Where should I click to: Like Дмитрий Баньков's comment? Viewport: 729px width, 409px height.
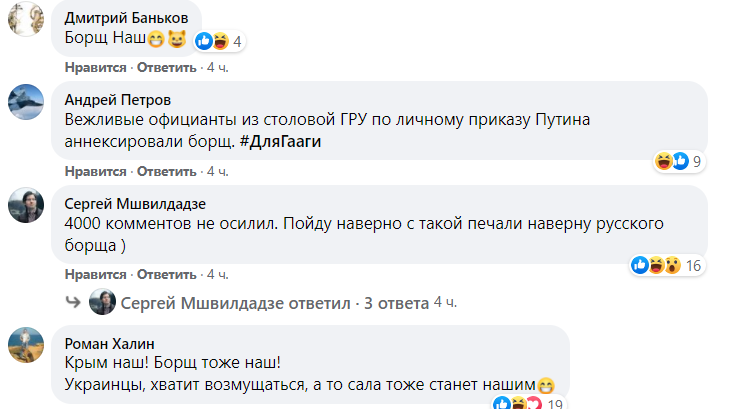95,67
